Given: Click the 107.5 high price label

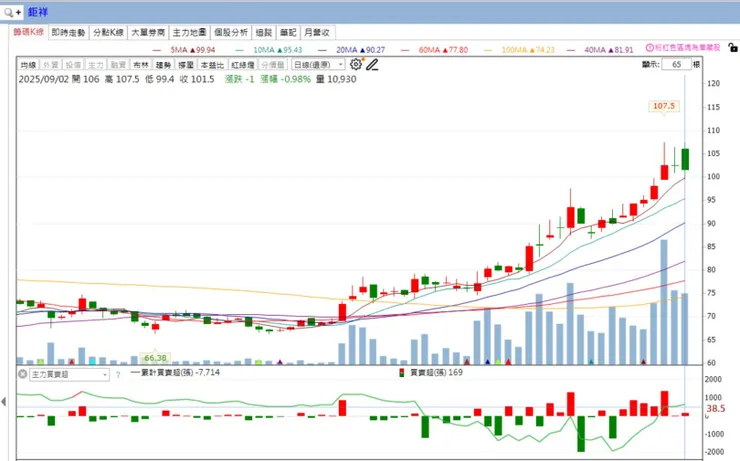Looking at the screenshot, I should (x=664, y=106).
